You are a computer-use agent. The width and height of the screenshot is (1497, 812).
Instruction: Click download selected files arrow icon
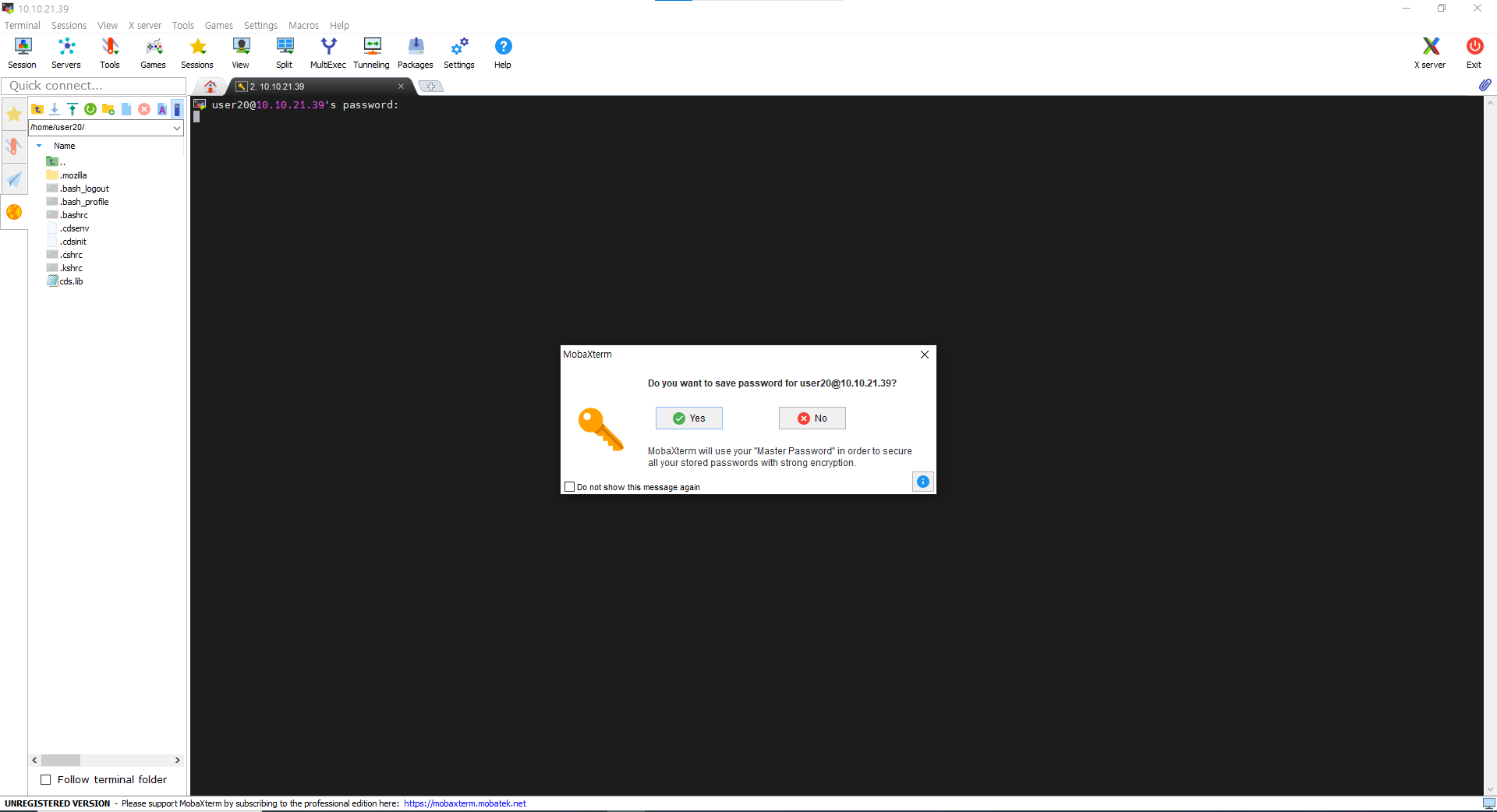click(55, 109)
